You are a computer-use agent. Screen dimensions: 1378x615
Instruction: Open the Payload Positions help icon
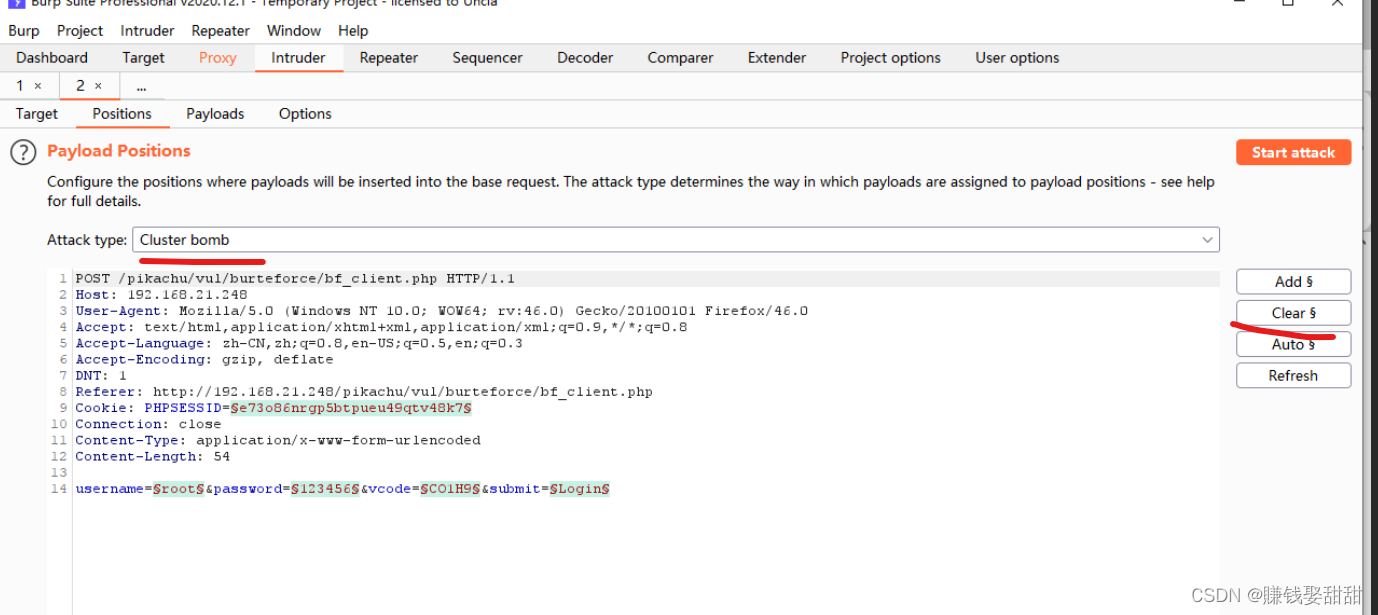click(23, 152)
